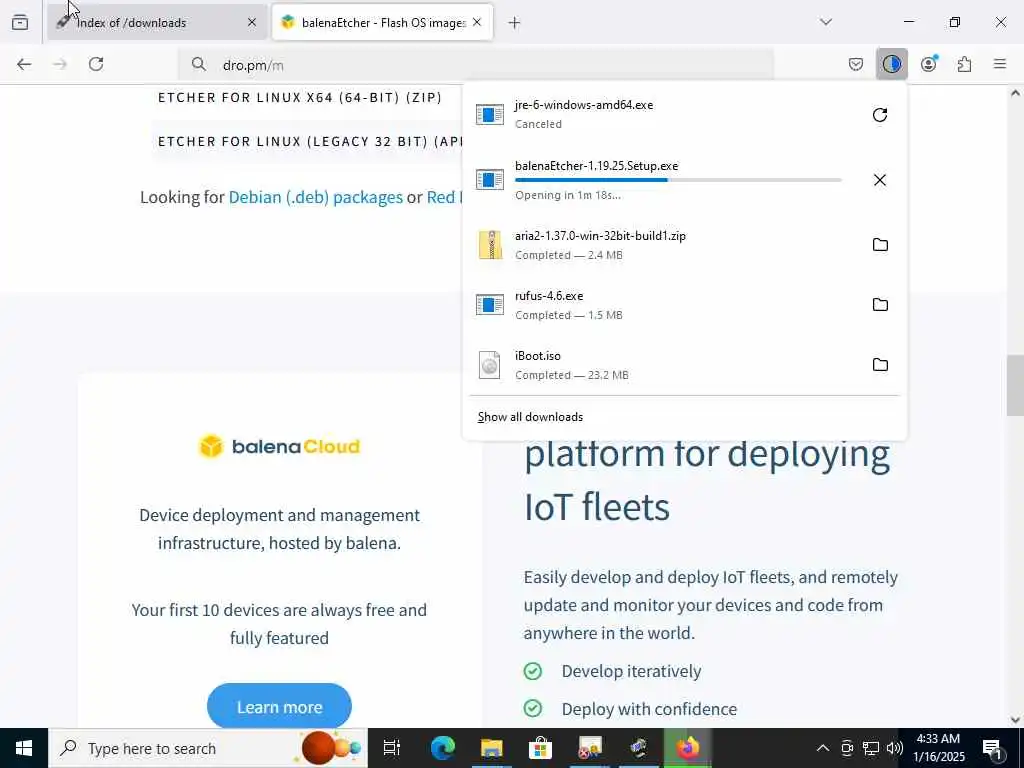Click the Save to Pocket icon
This screenshot has height=768, width=1024.
856,64
